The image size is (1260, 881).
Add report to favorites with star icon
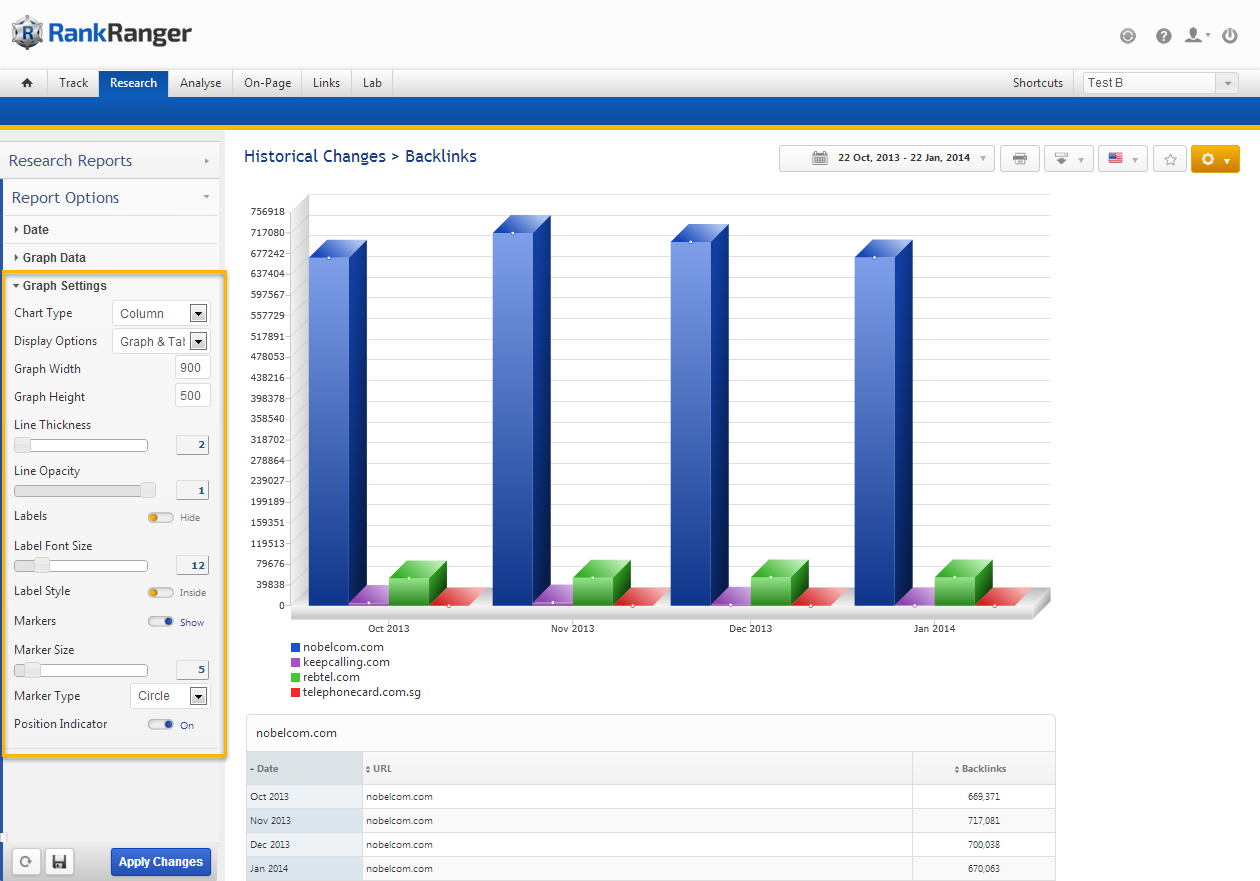[x=1170, y=159]
